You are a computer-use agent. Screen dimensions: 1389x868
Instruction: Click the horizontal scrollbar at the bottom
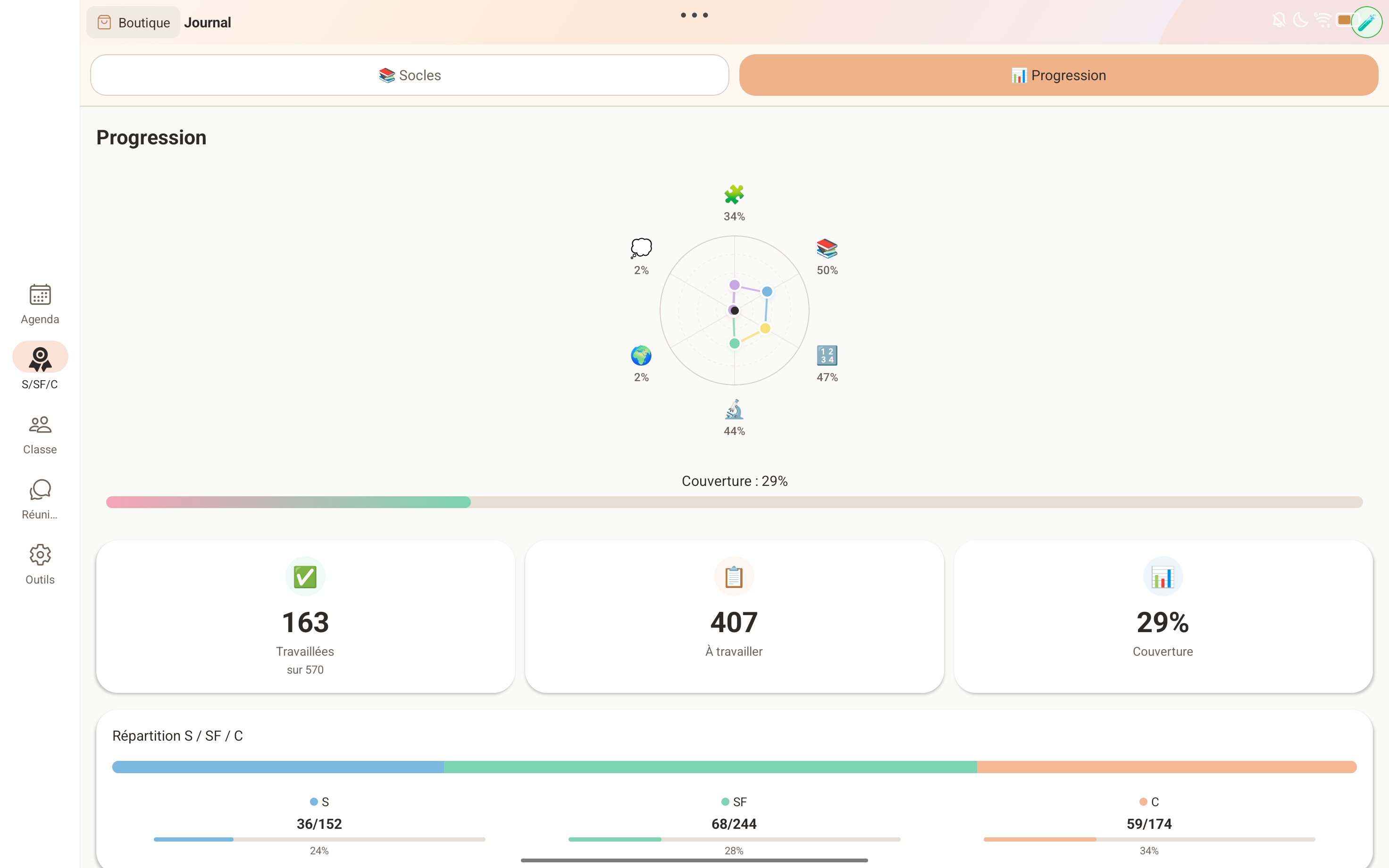point(694,860)
